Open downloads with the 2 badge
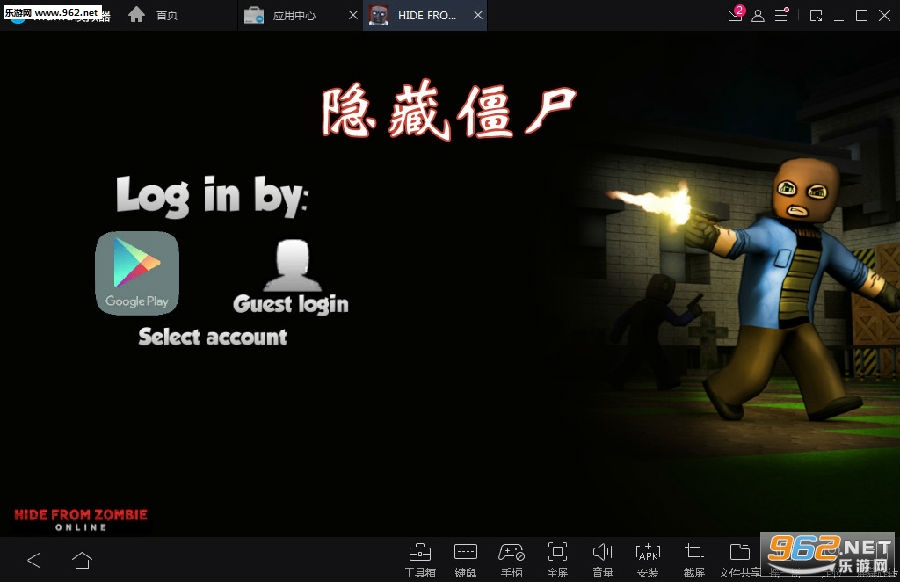900x582 pixels. [735, 14]
